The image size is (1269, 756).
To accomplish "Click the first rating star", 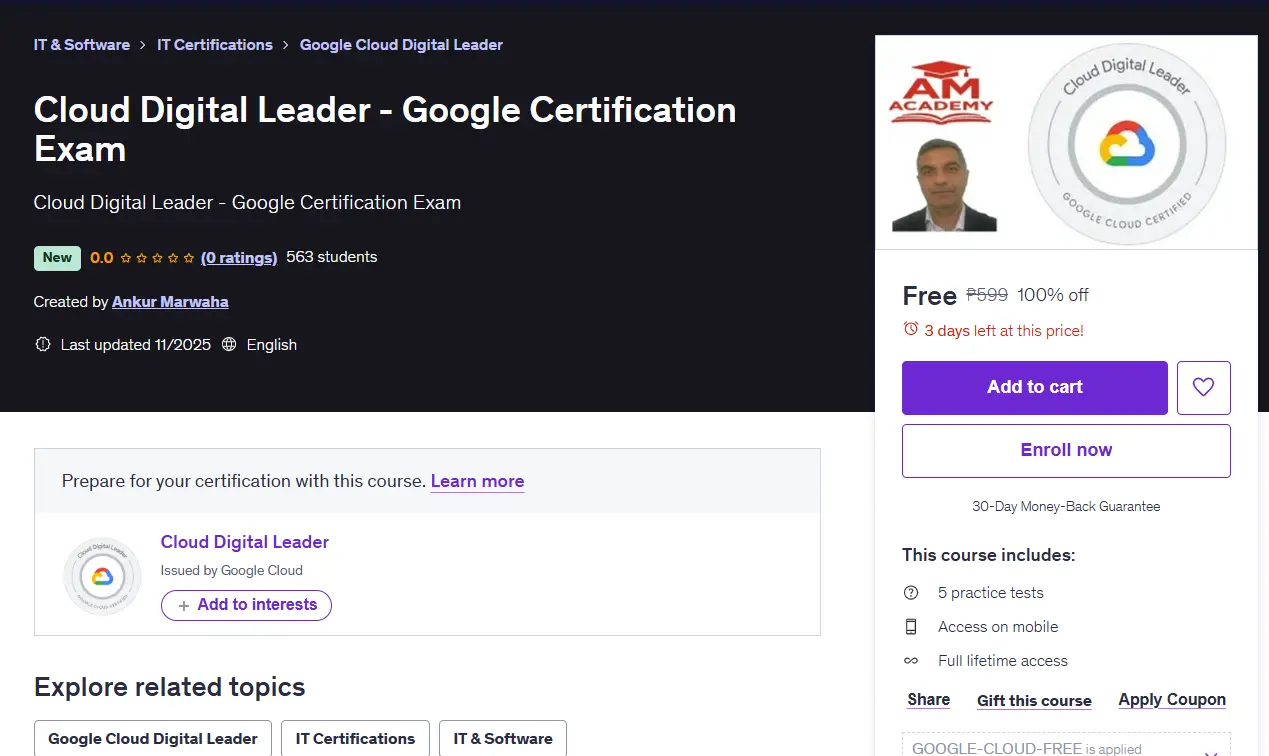I will tap(126, 258).
